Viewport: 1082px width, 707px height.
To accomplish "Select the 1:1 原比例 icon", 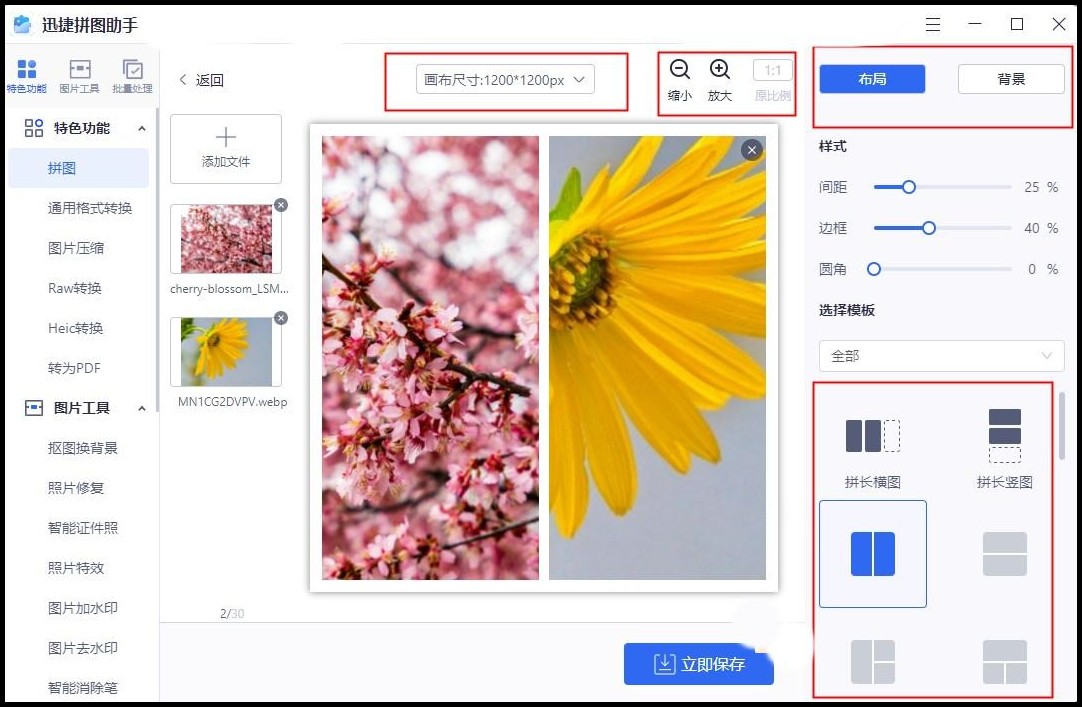I will [771, 70].
